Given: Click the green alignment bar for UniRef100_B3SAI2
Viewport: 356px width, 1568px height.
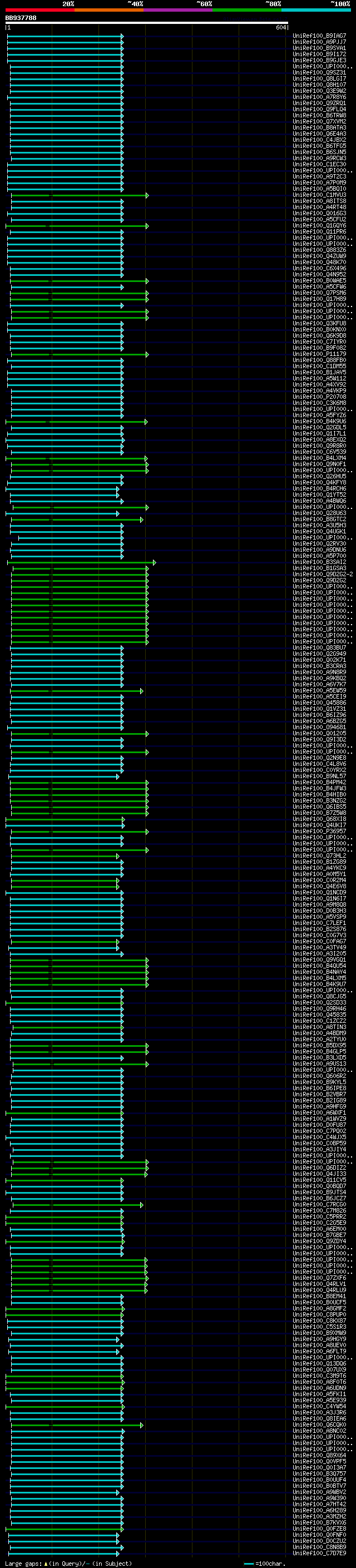Looking at the screenshot, I should tap(82, 562).
